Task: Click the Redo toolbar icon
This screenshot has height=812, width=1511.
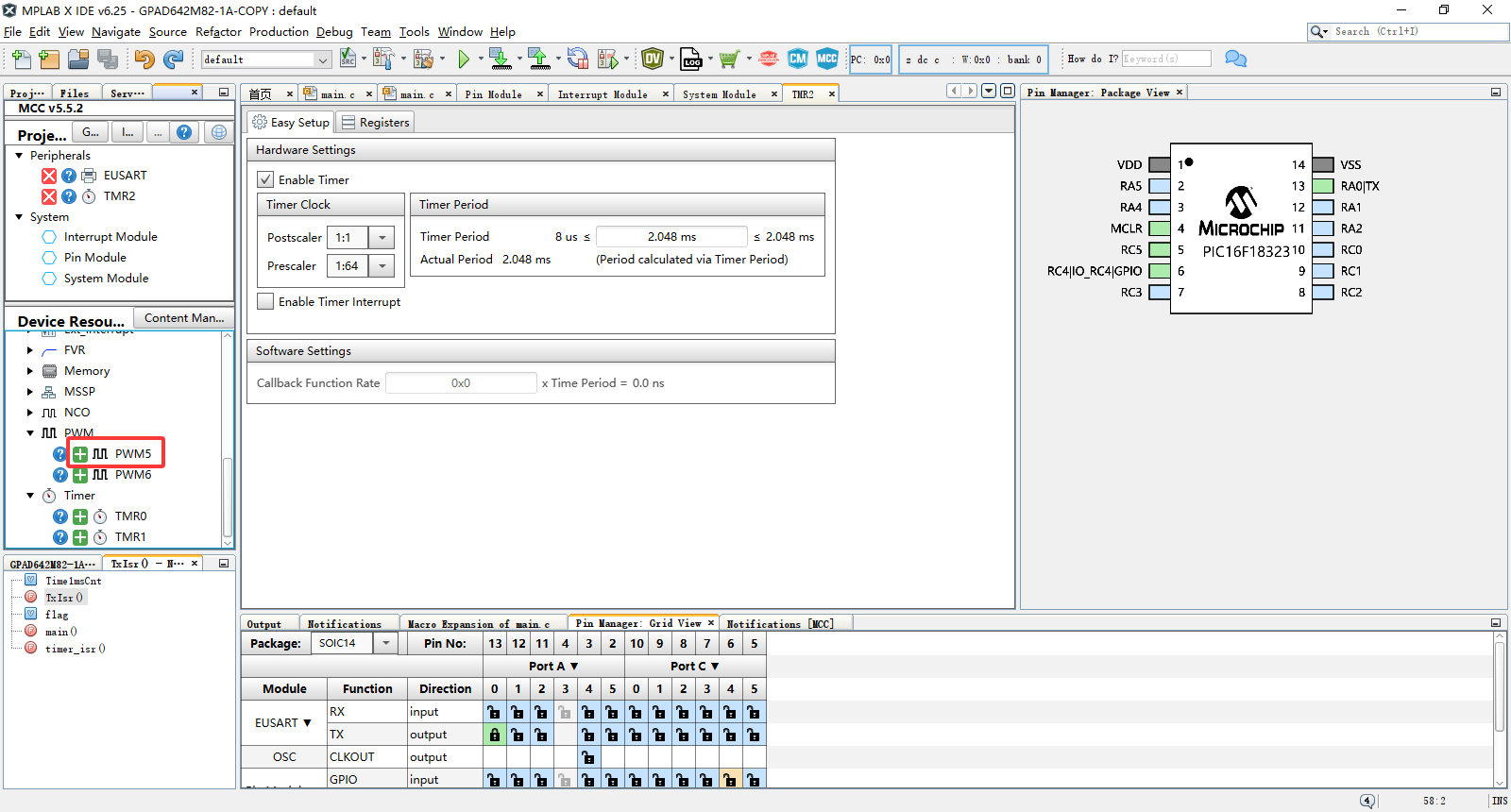Action: 173,59
